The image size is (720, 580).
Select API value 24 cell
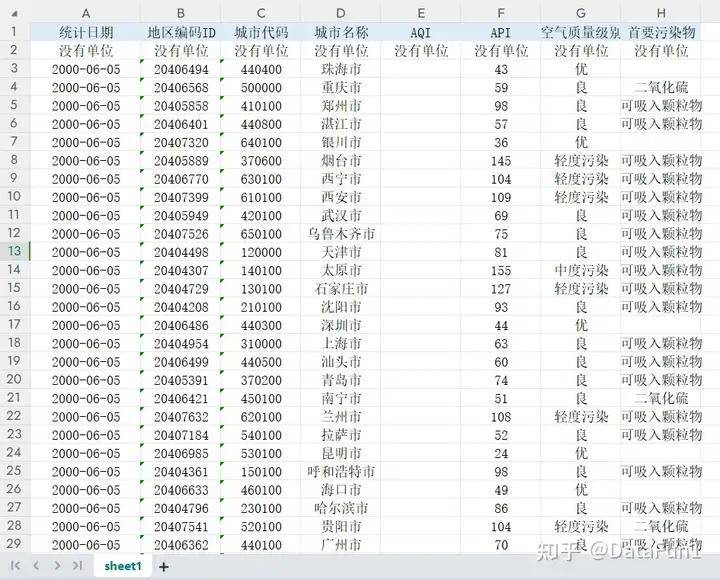coord(501,453)
